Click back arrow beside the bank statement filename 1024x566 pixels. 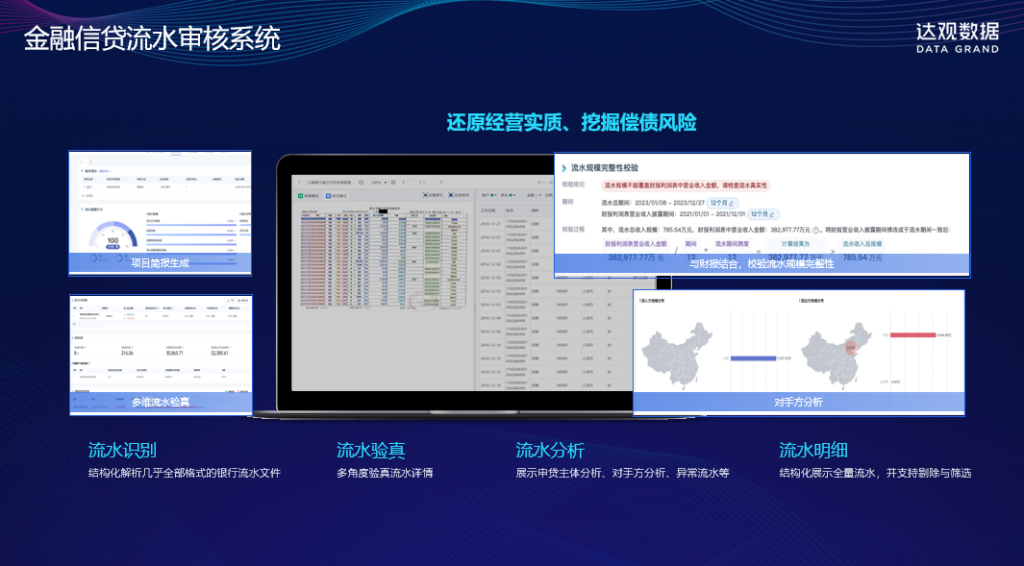pyautogui.click(x=300, y=183)
